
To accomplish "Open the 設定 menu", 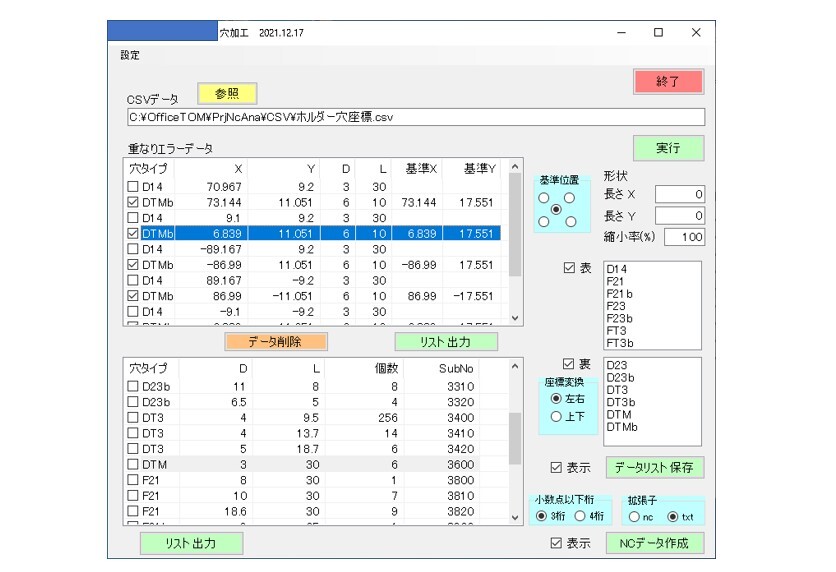I will click(x=130, y=55).
